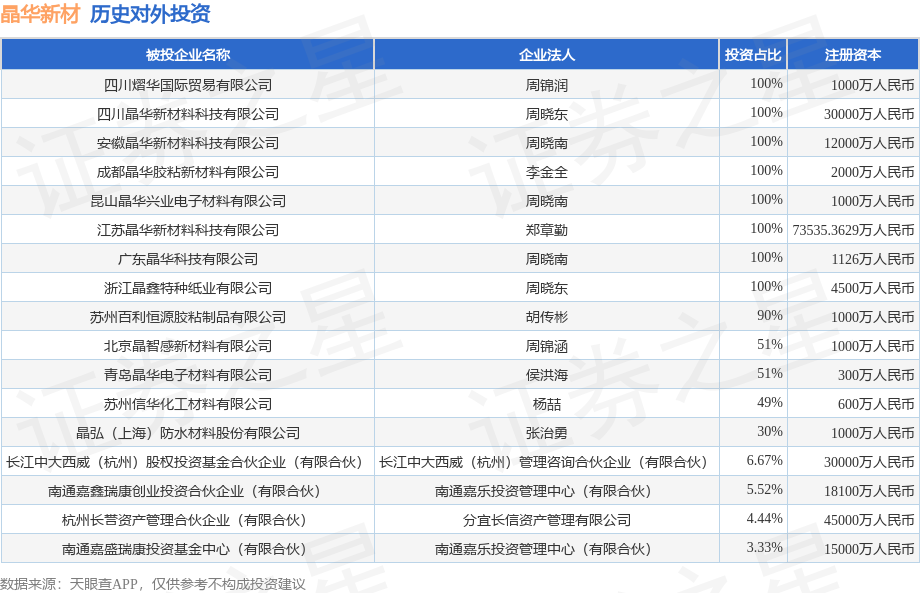
Task: Select 江苏晶华新材料科技有限公司 cell
Action: [188, 230]
